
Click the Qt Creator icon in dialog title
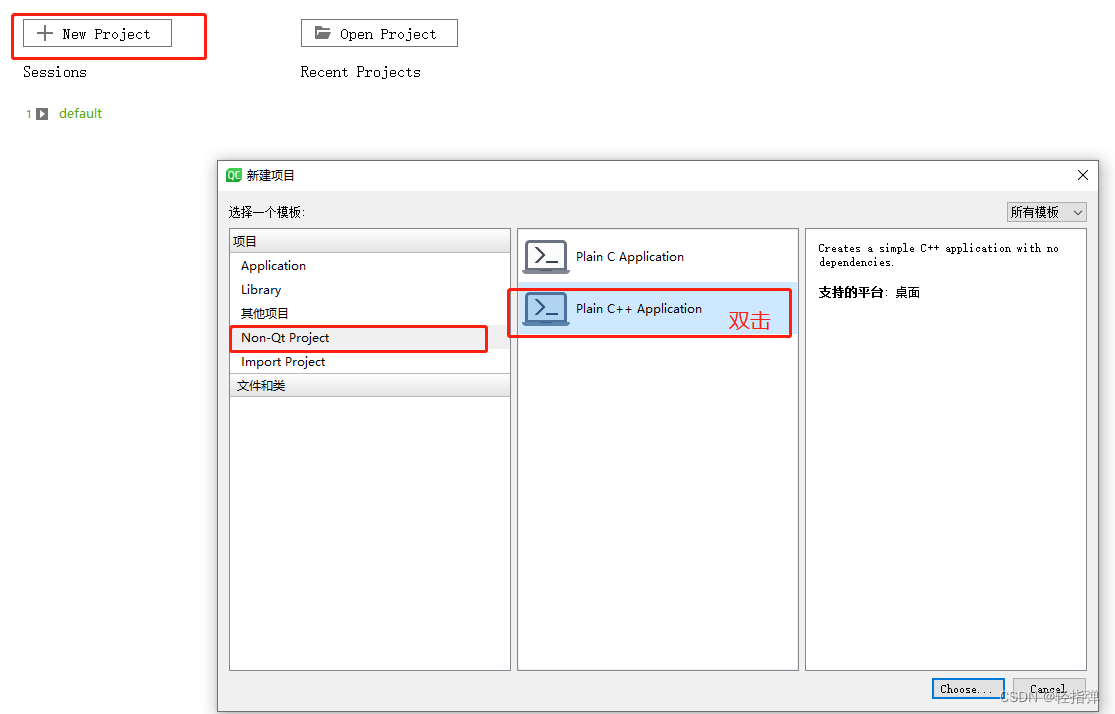[234, 175]
